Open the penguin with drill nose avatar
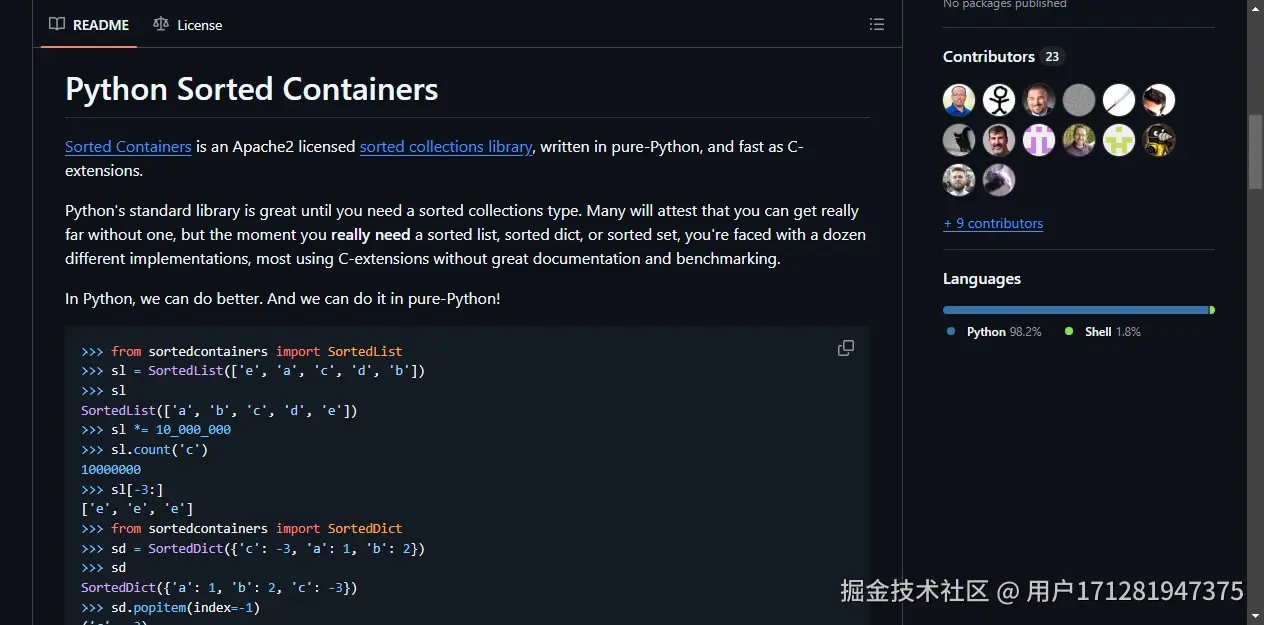Image resolution: width=1264 pixels, height=625 pixels. pyautogui.click(x=1159, y=140)
